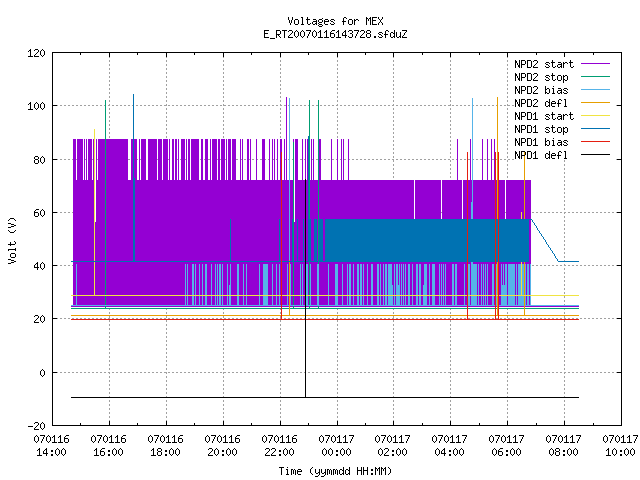Screen dimensions: 640x480
Task: Select the E_RT20070116143728.sfduZ filename subtitle
Action: [335, 34]
